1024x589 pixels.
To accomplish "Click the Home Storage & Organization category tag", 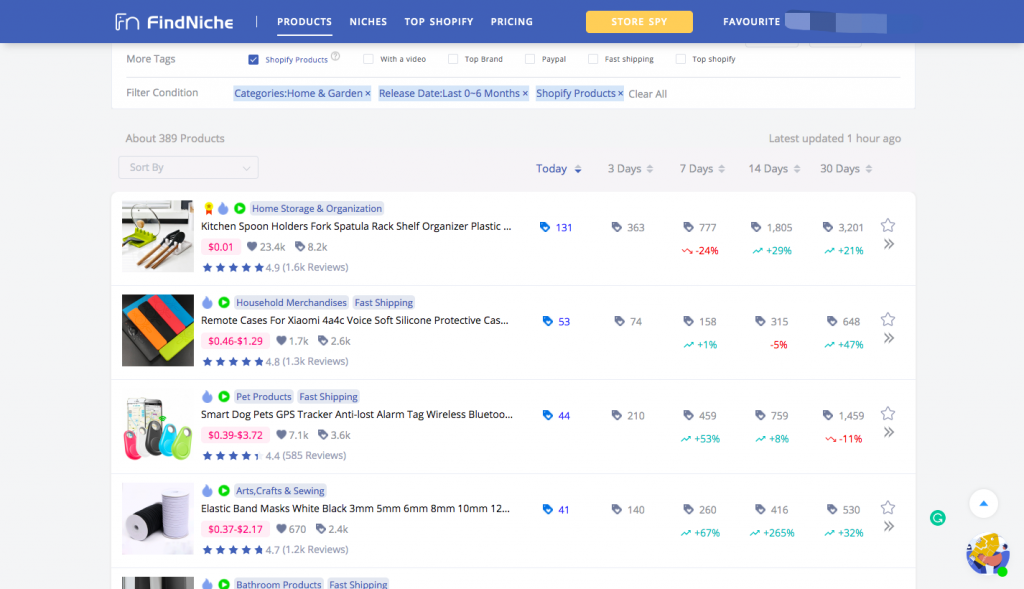I will [317, 208].
